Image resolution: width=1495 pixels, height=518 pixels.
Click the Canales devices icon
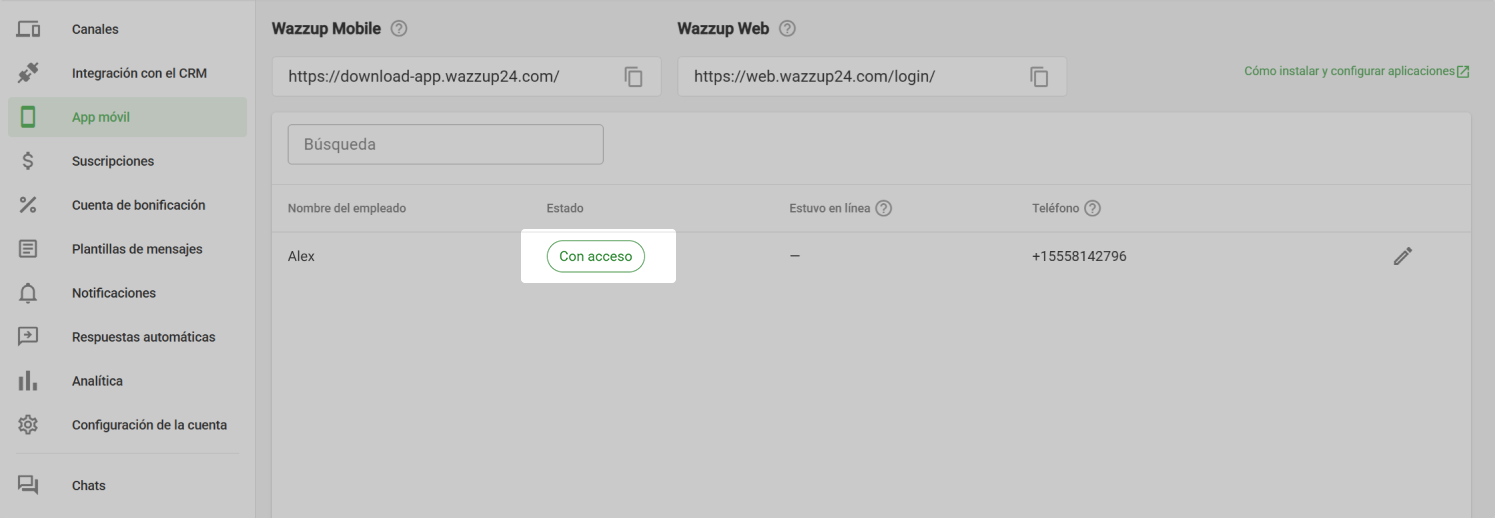point(28,29)
